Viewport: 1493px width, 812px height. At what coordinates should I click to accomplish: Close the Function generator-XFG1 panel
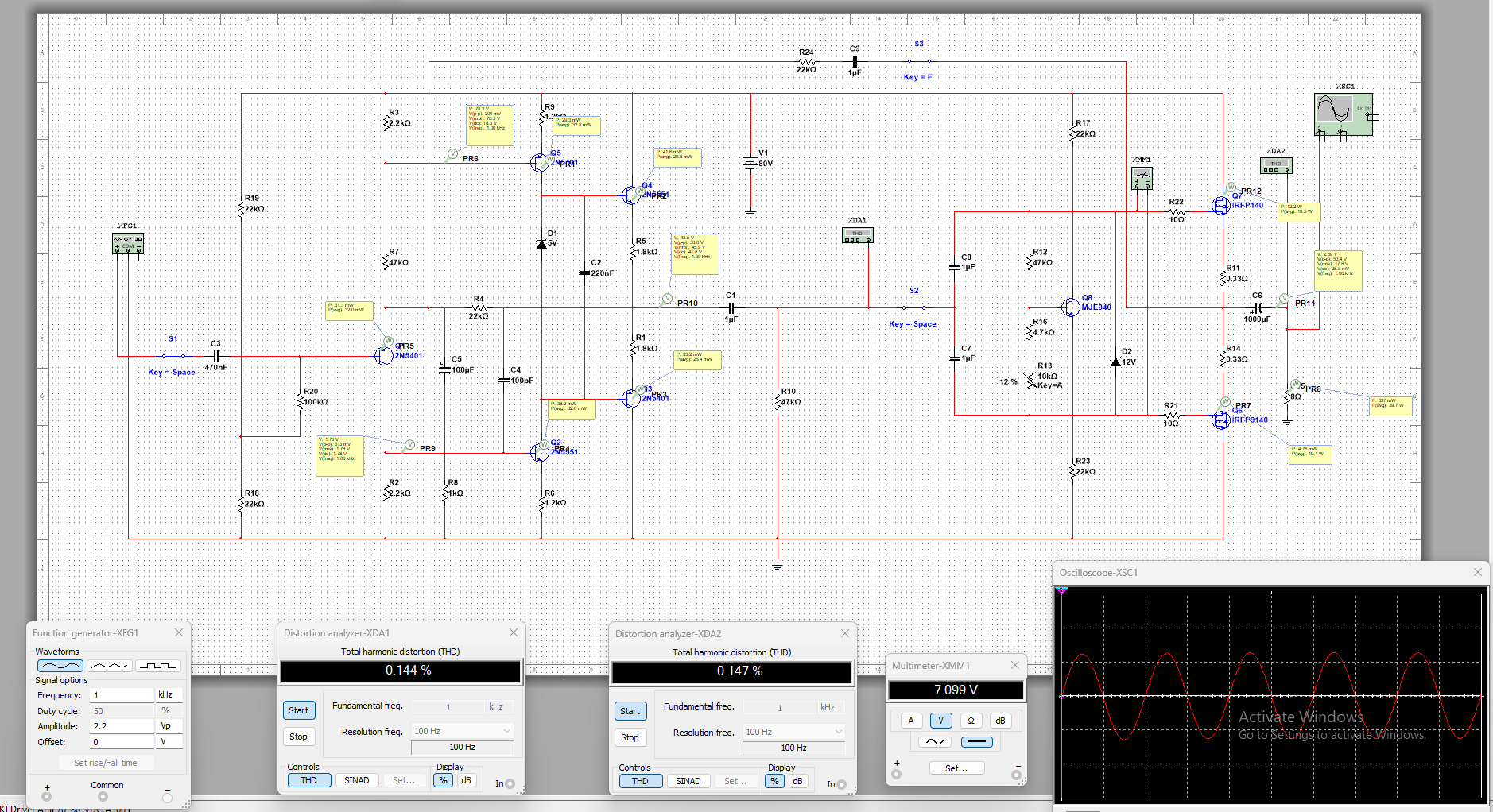pyautogui.click(x=179, y=632)
